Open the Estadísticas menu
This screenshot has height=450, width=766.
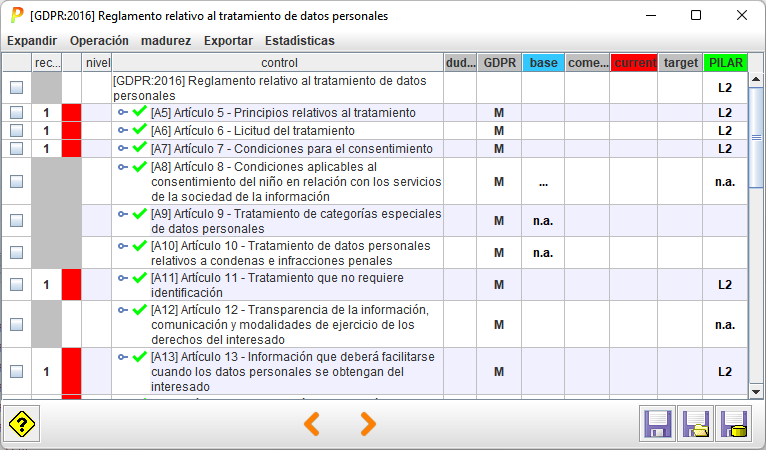[300, 41]
